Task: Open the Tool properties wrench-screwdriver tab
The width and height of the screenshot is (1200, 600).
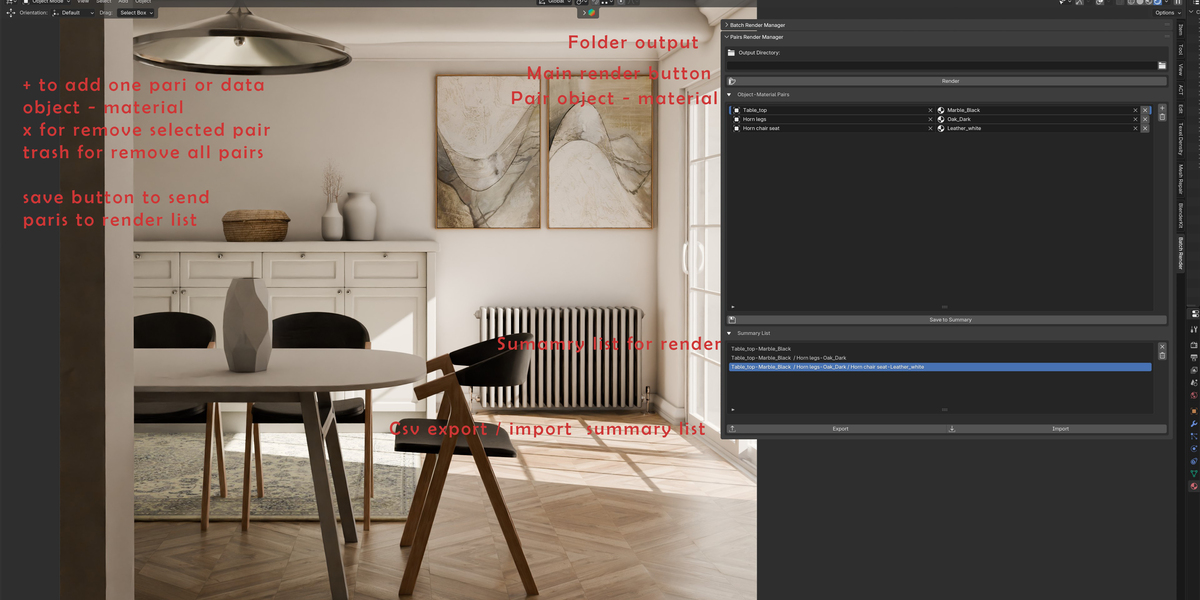Action: pyautogui.click(x=1193, y=329)
